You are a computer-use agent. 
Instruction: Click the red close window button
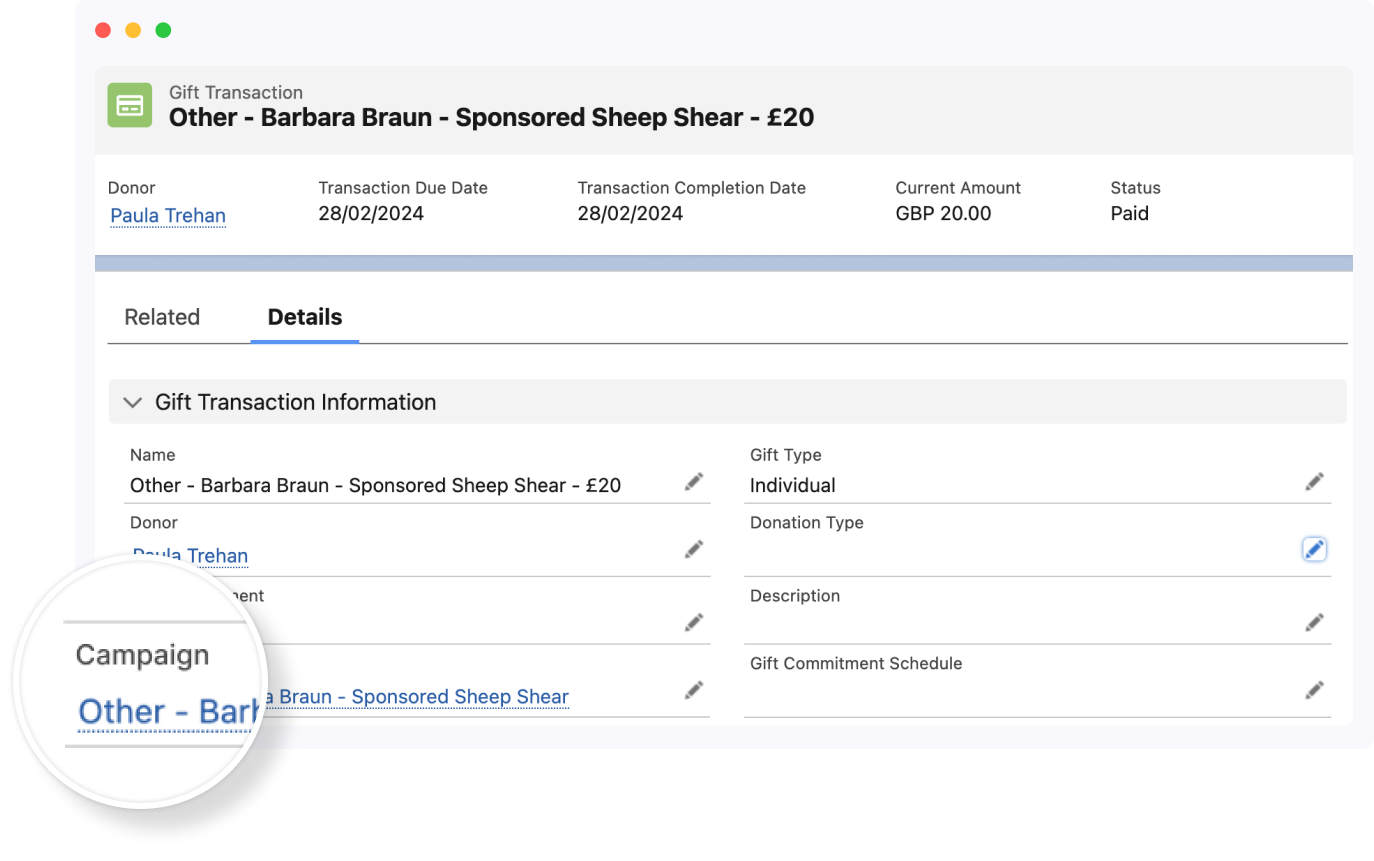(x=103, y=30)
